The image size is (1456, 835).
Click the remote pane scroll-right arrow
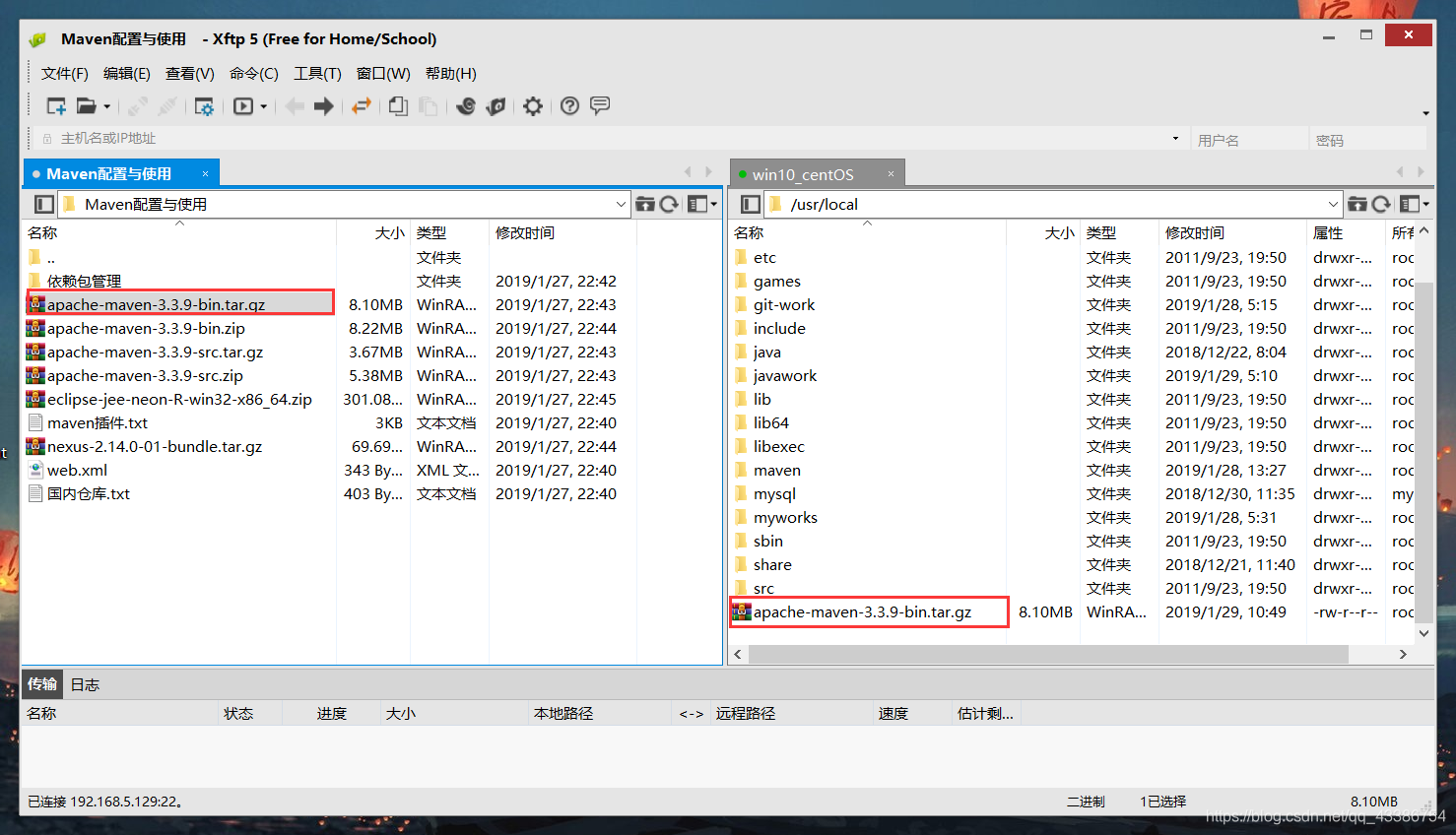tap(1403, 655)
